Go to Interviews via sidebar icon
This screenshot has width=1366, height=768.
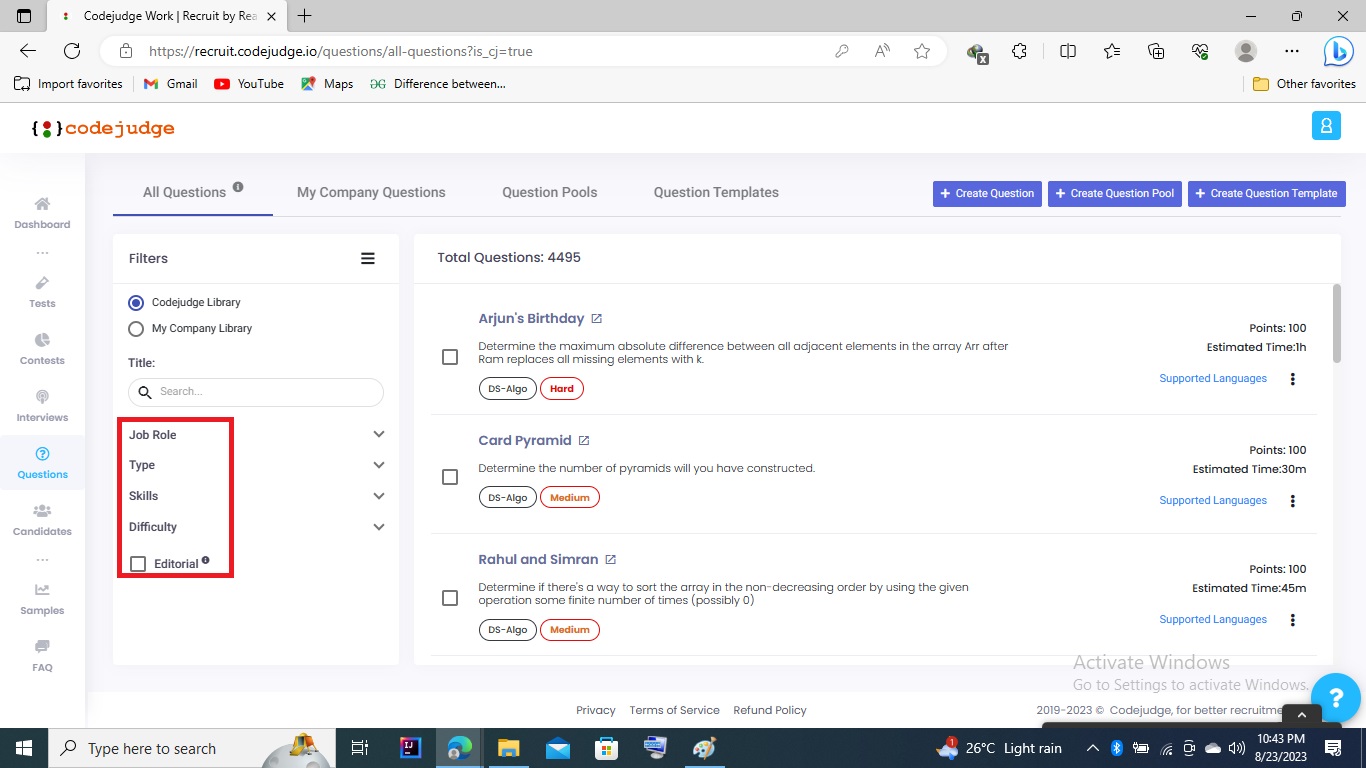[41, 404]
